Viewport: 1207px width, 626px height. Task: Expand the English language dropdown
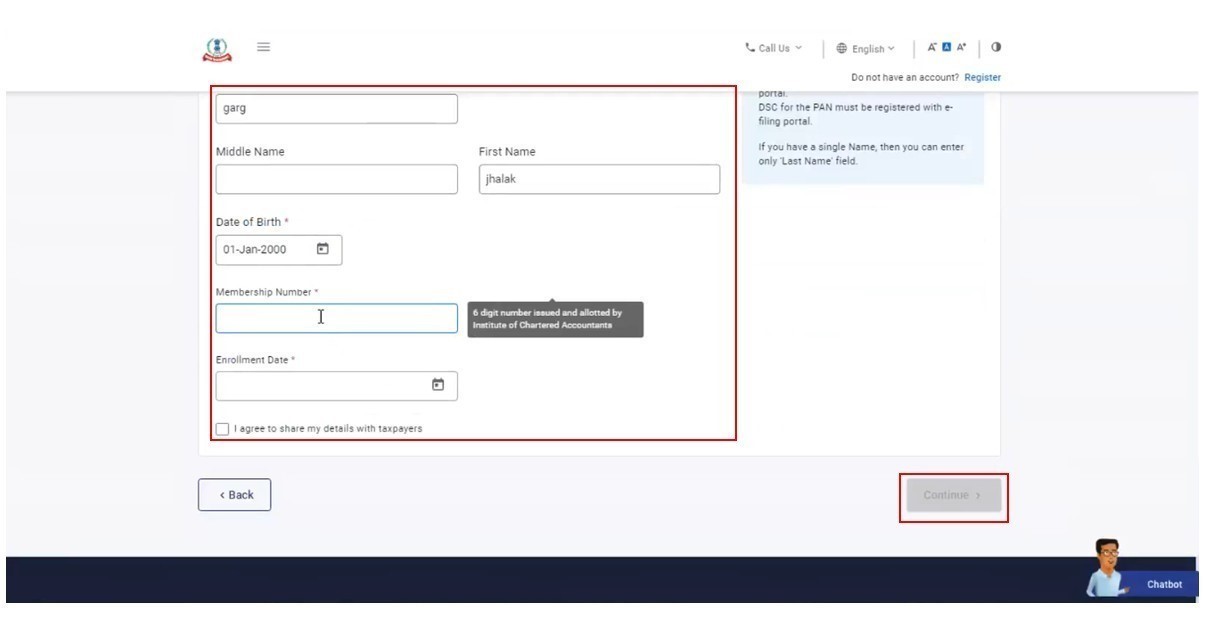866,48
